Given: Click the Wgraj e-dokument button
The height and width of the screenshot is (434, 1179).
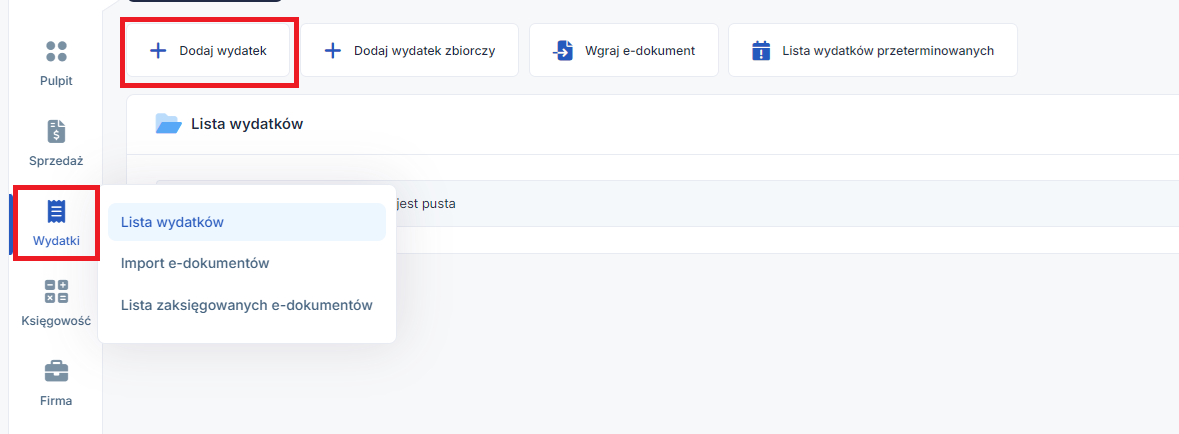Looking at the screenshot, I should pyautogui.click(x=624, y=50).
